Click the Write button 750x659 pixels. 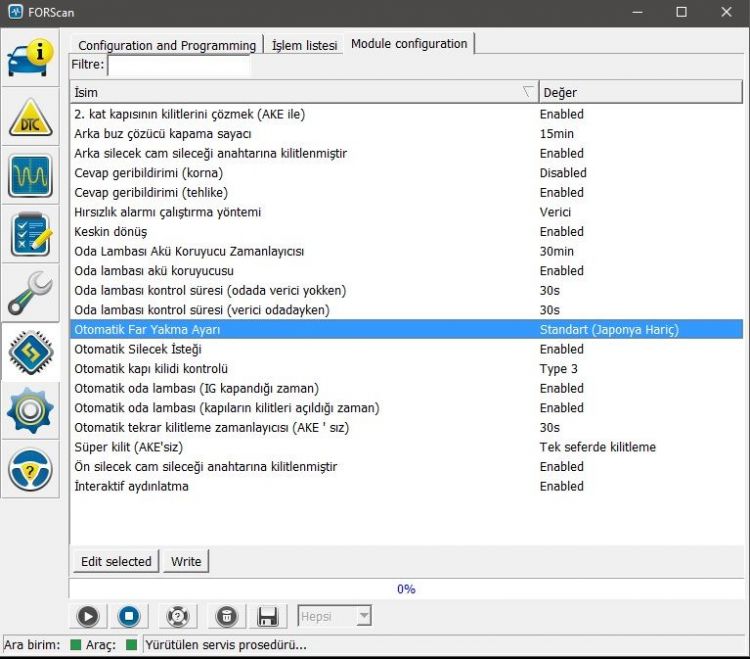(x=186, y=561)
